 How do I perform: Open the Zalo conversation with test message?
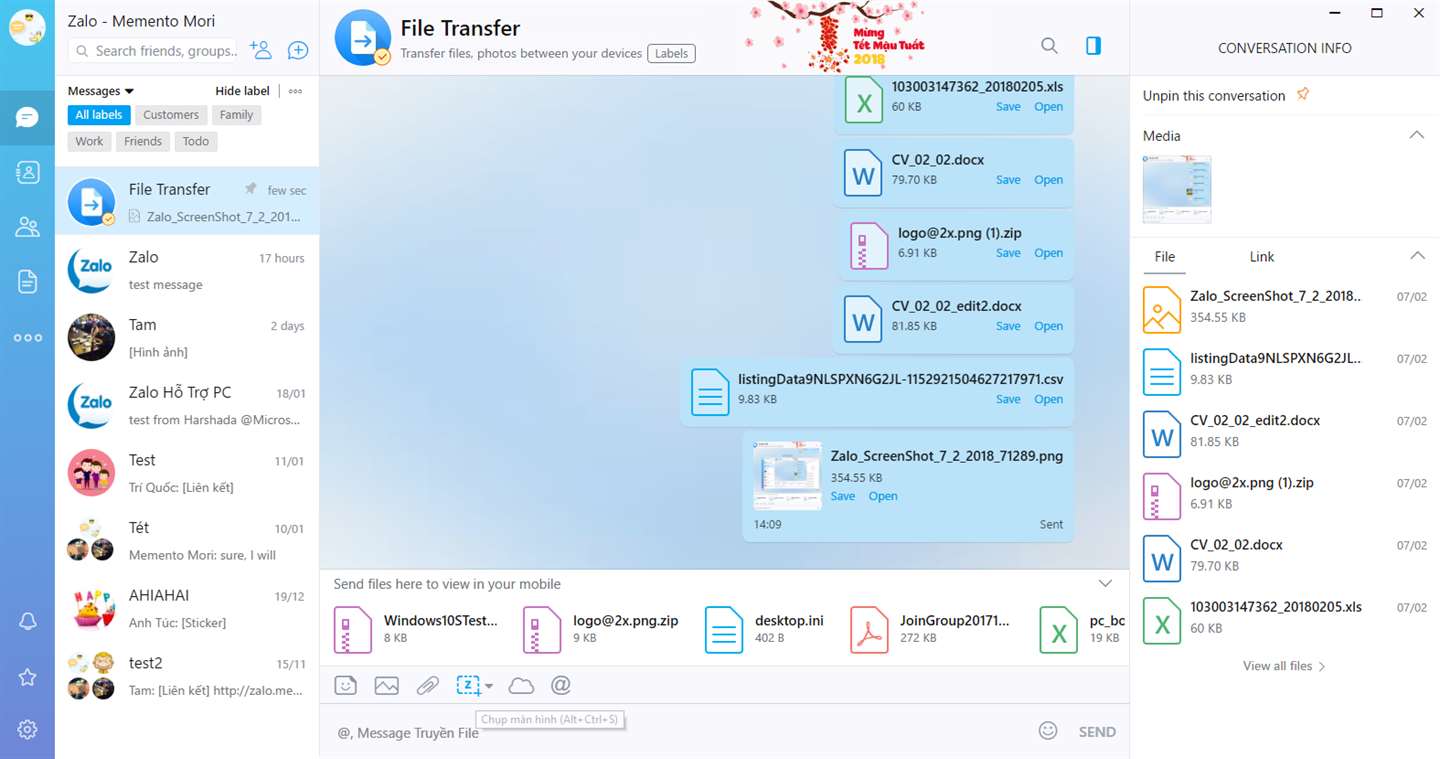187,270
